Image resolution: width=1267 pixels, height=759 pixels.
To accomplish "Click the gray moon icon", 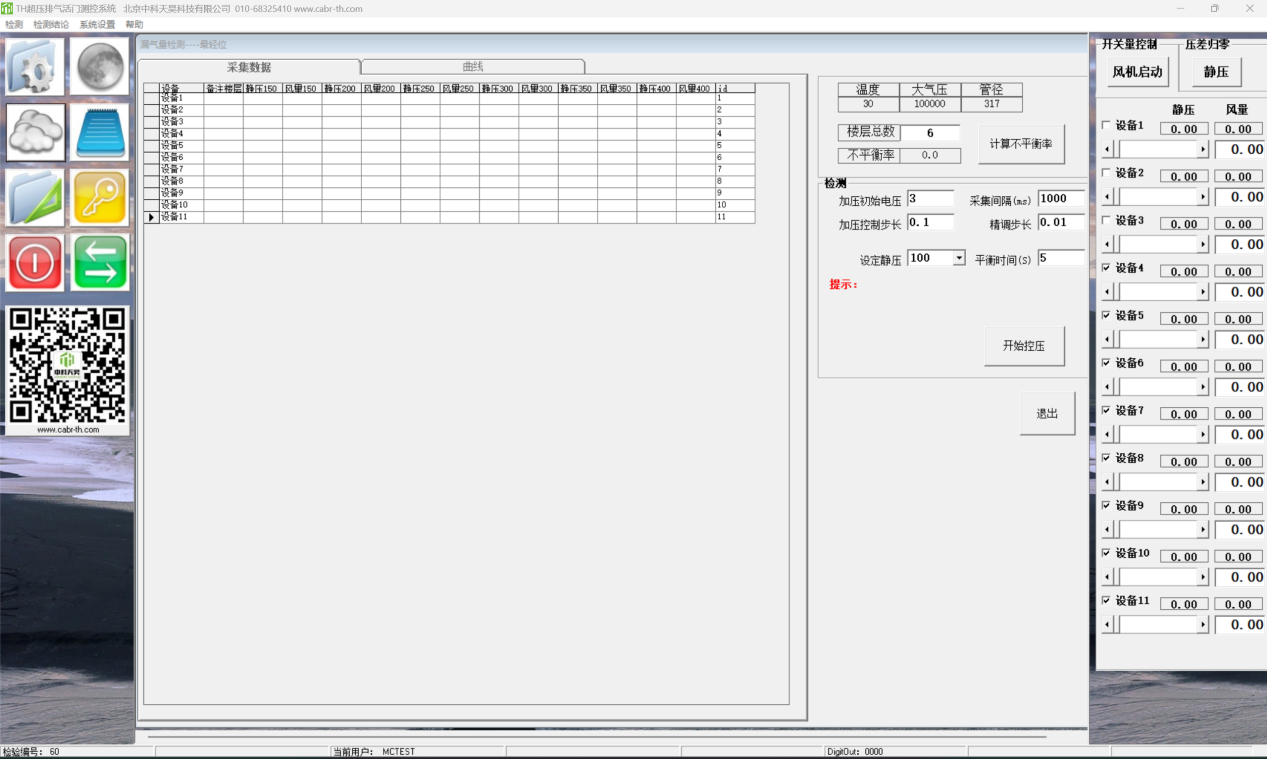I will coord(99,67).
